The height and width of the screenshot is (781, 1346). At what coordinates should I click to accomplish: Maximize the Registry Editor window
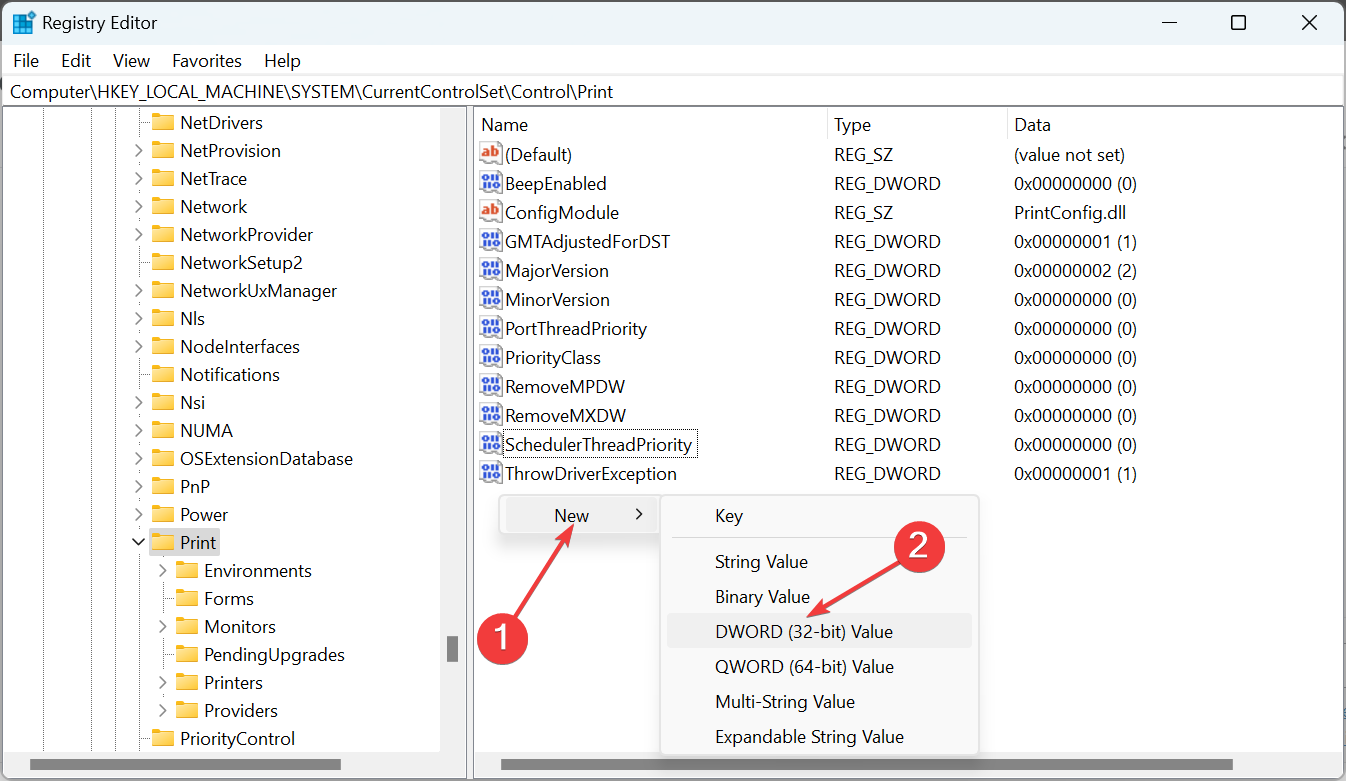(1238, 22)
